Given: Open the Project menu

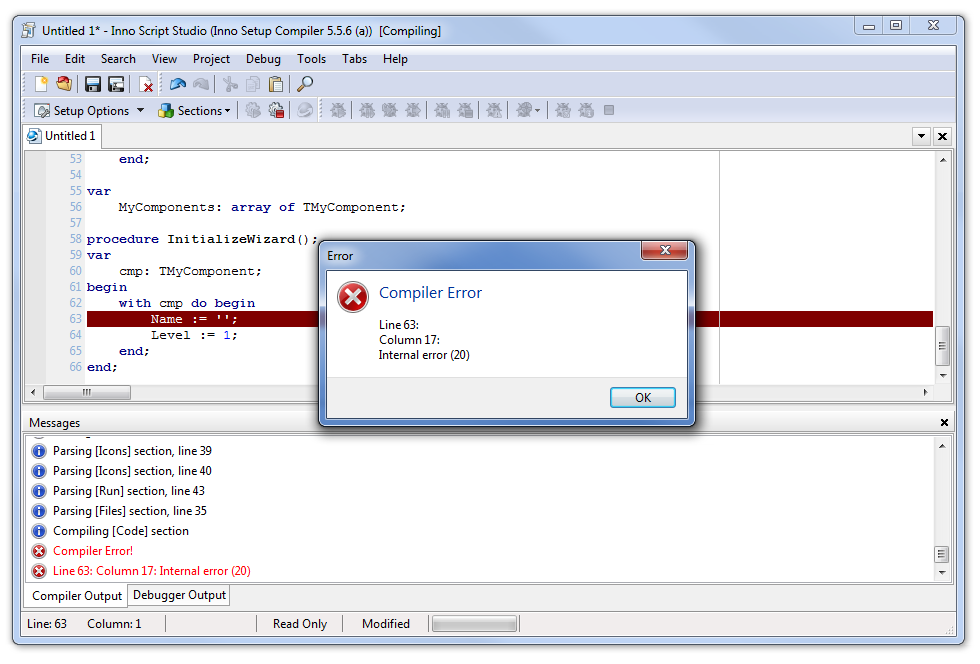Looking at the screenshot, I should (211, 59).
